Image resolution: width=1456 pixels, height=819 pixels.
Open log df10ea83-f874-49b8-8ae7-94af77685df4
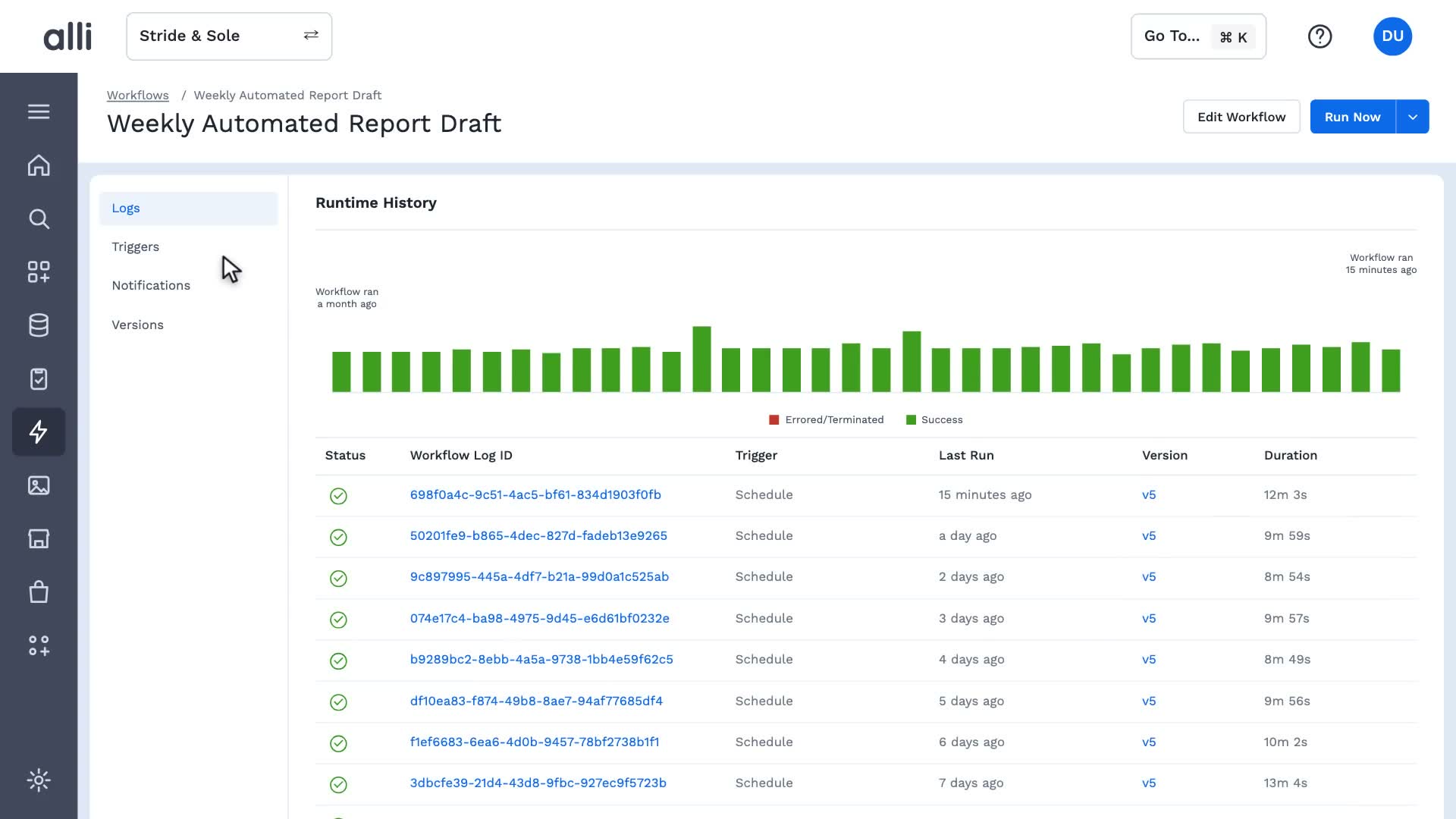(536, 701)
